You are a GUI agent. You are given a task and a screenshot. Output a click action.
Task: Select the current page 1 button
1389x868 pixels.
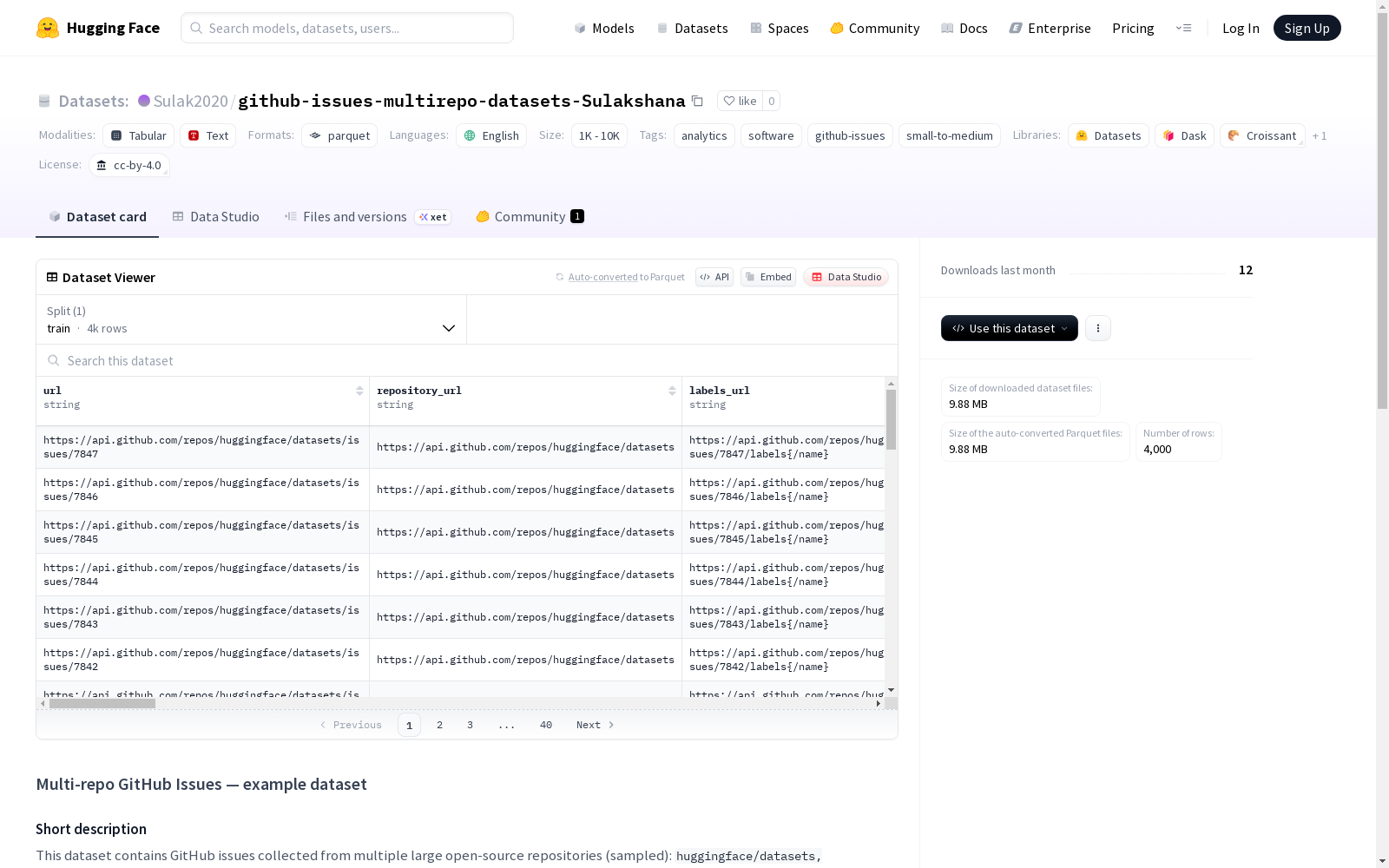[409, 725]
